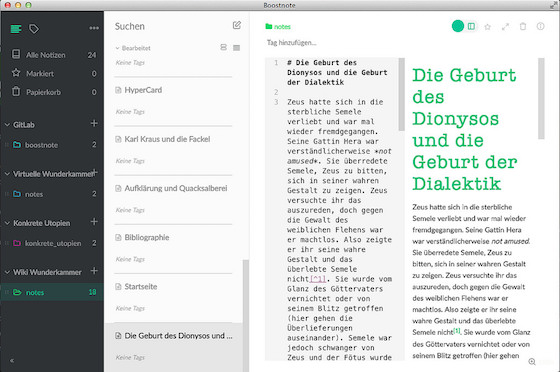
Task: Collapse the Konkrete Utopien storage
Action: [x=7, y=223]
